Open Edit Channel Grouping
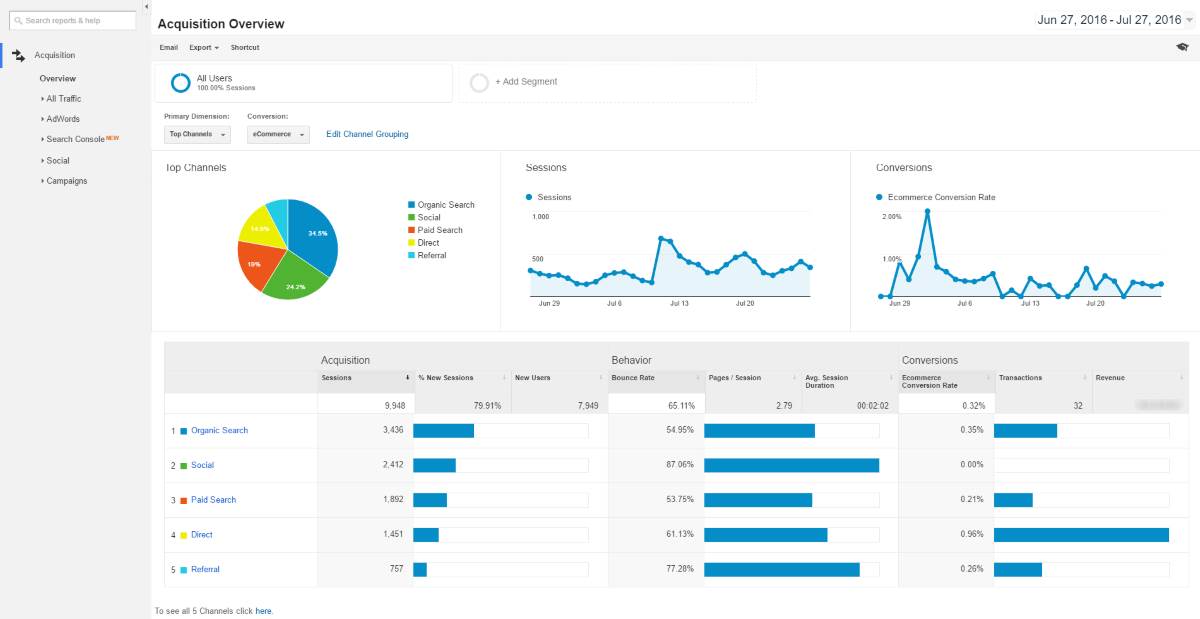 click(x=367, y=133)
